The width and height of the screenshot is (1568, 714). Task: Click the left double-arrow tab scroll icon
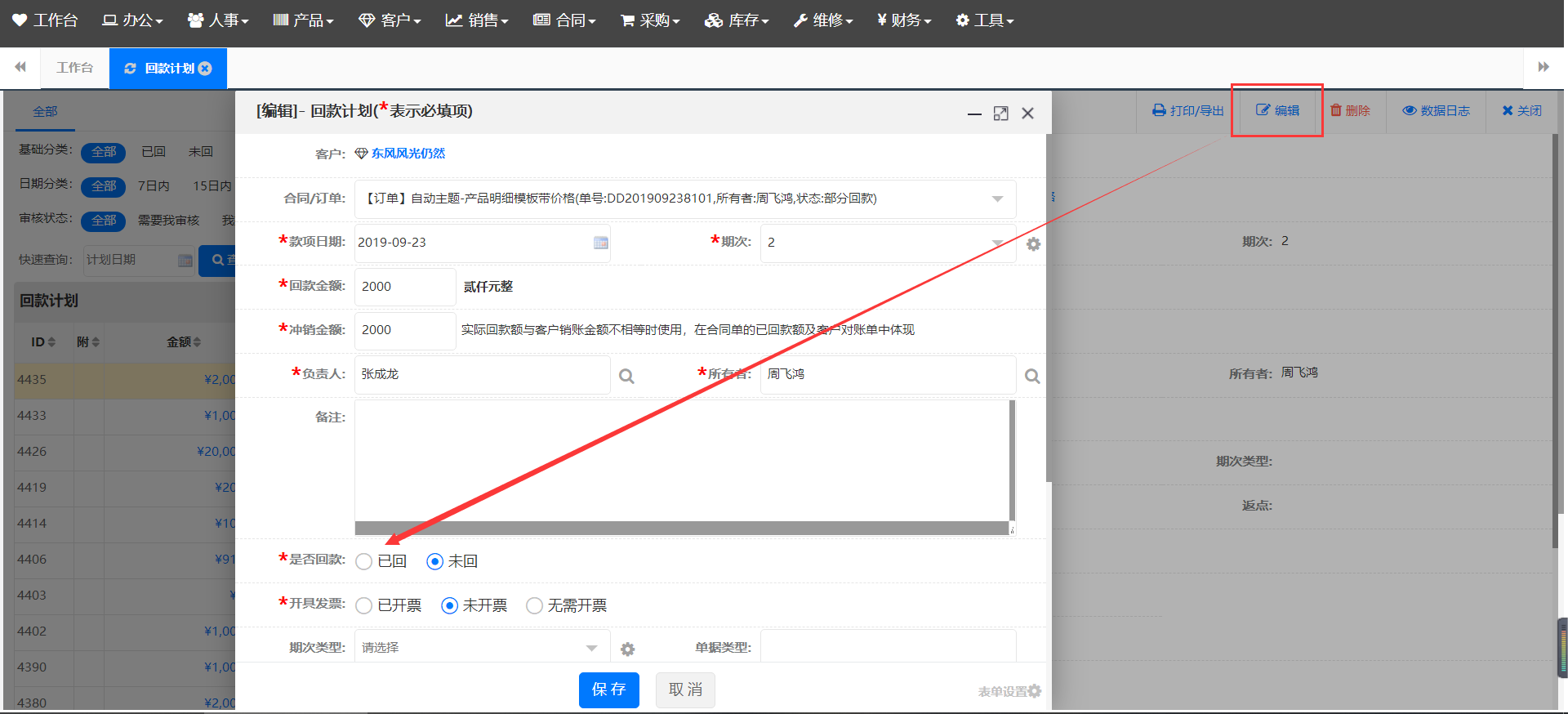point(20,67)
